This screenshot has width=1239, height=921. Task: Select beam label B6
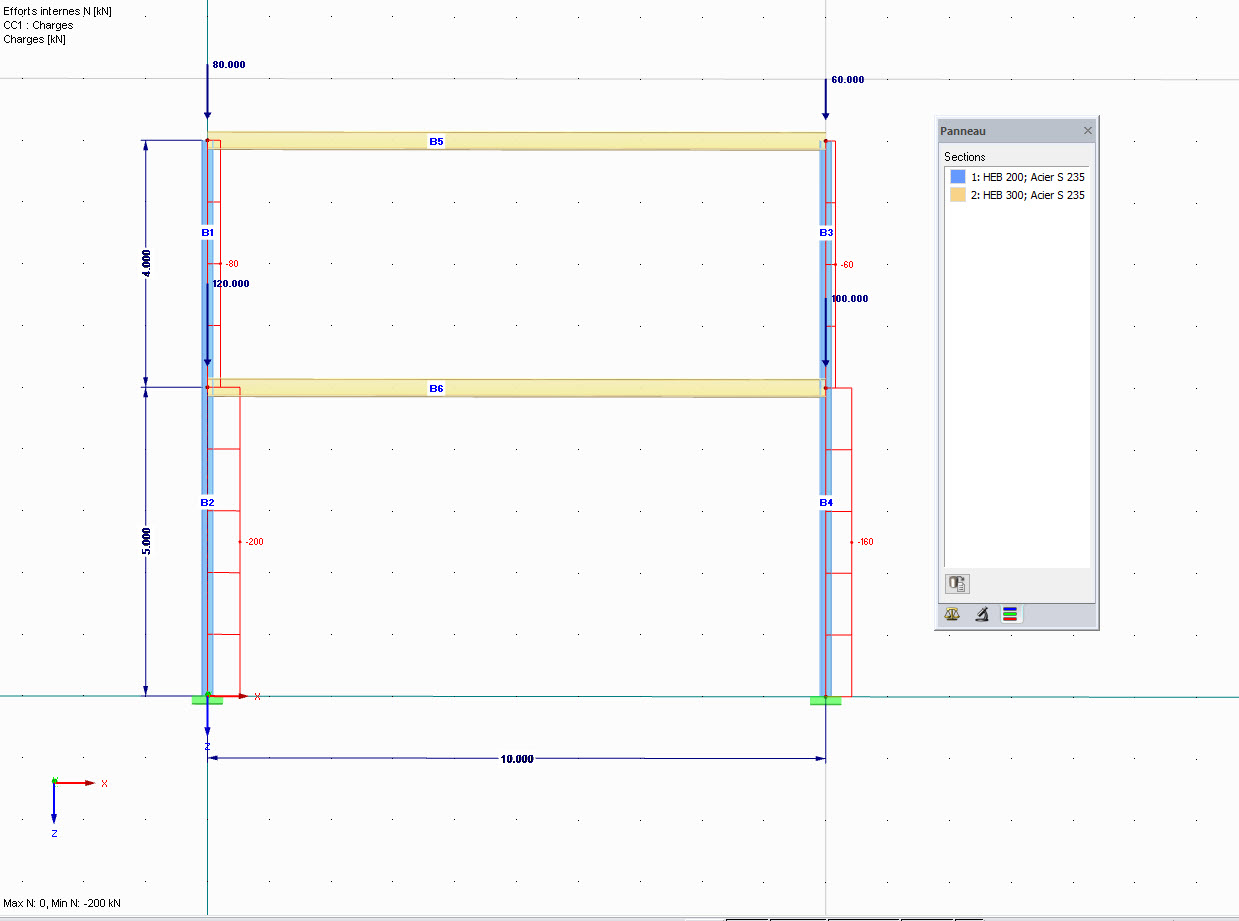(436, 388)
